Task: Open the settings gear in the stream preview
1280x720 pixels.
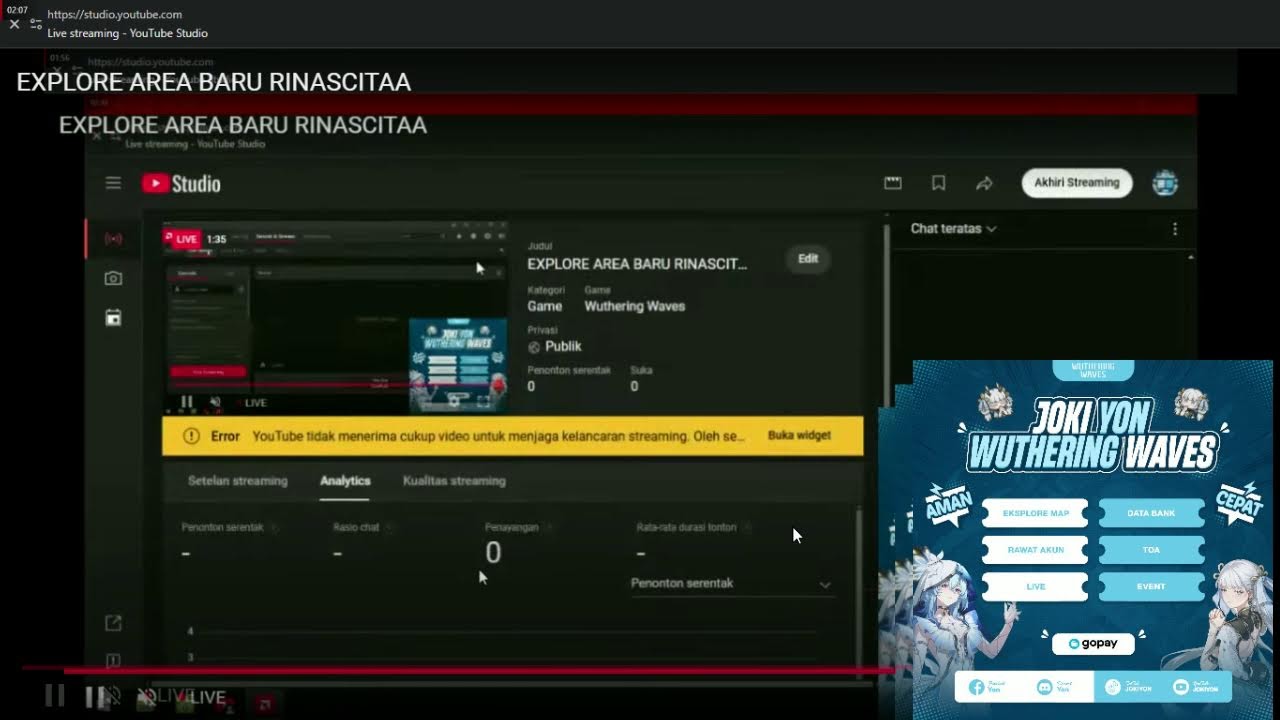Action: pyautogui.click(x=455, y=401)
